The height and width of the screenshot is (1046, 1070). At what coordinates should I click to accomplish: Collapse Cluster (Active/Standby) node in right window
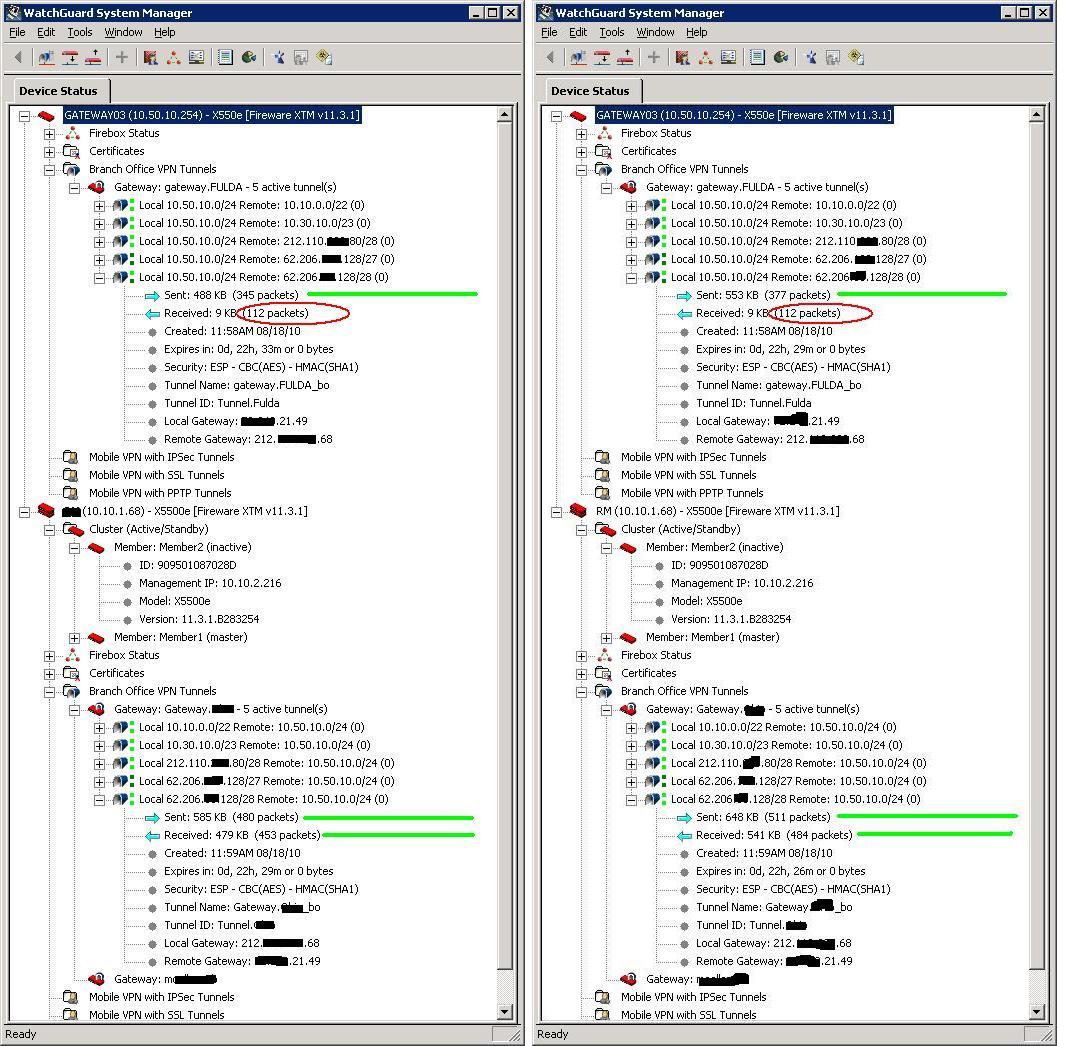point(581,530)
